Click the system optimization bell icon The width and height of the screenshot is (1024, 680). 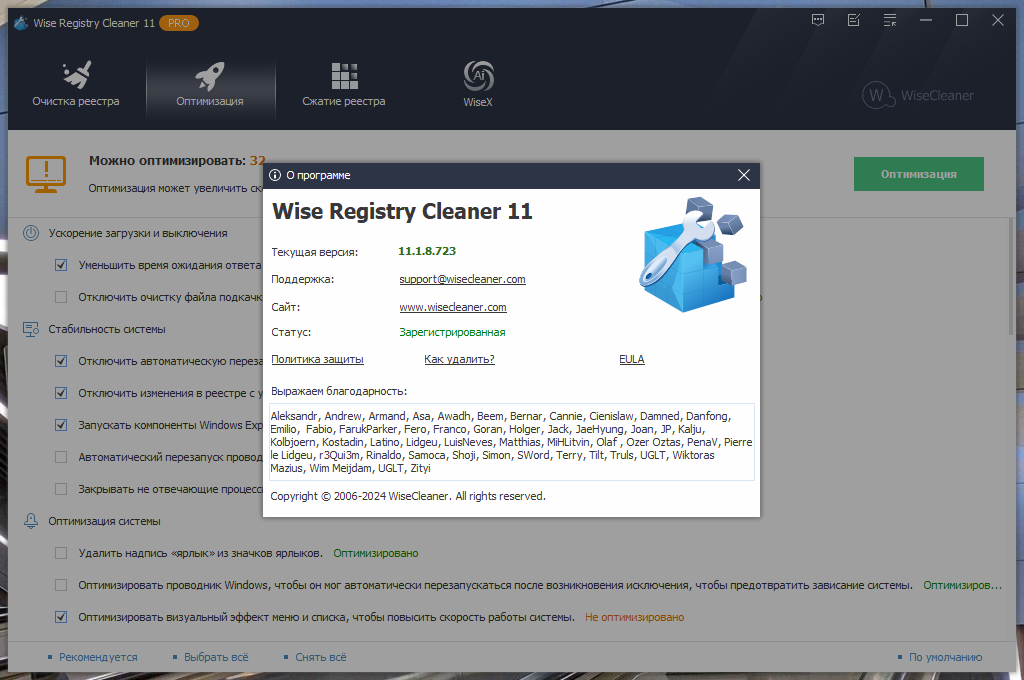(x=31, y=521)
